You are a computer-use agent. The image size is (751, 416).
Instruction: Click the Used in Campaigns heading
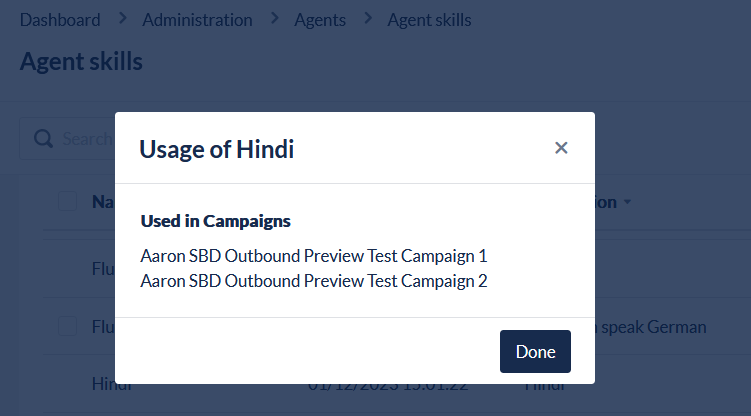tap(215, 220)
